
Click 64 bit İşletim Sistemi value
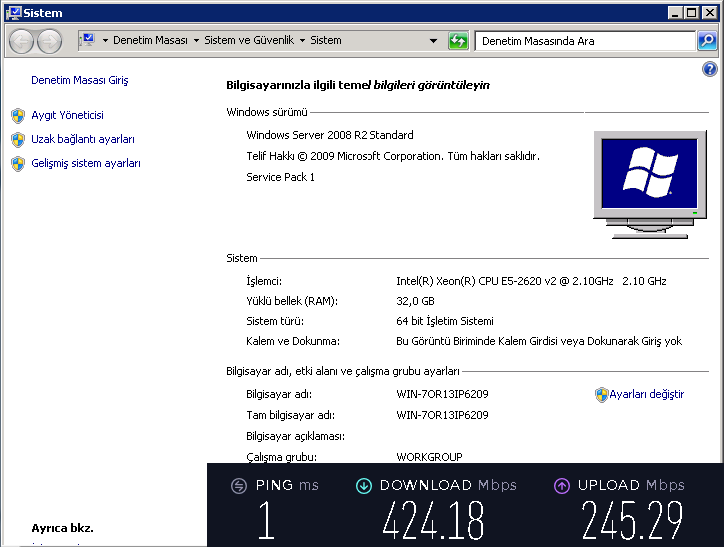coord(445,321)
